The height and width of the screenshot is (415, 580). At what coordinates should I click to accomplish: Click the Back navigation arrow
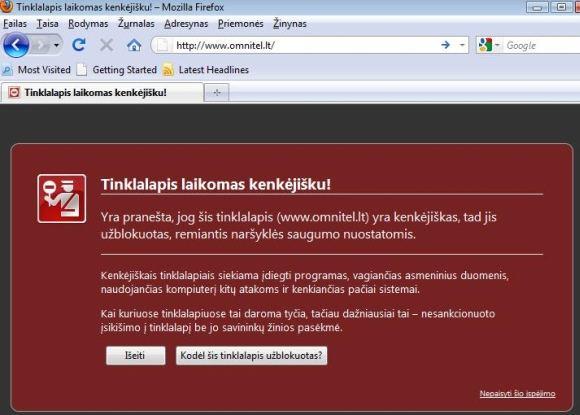16,45
